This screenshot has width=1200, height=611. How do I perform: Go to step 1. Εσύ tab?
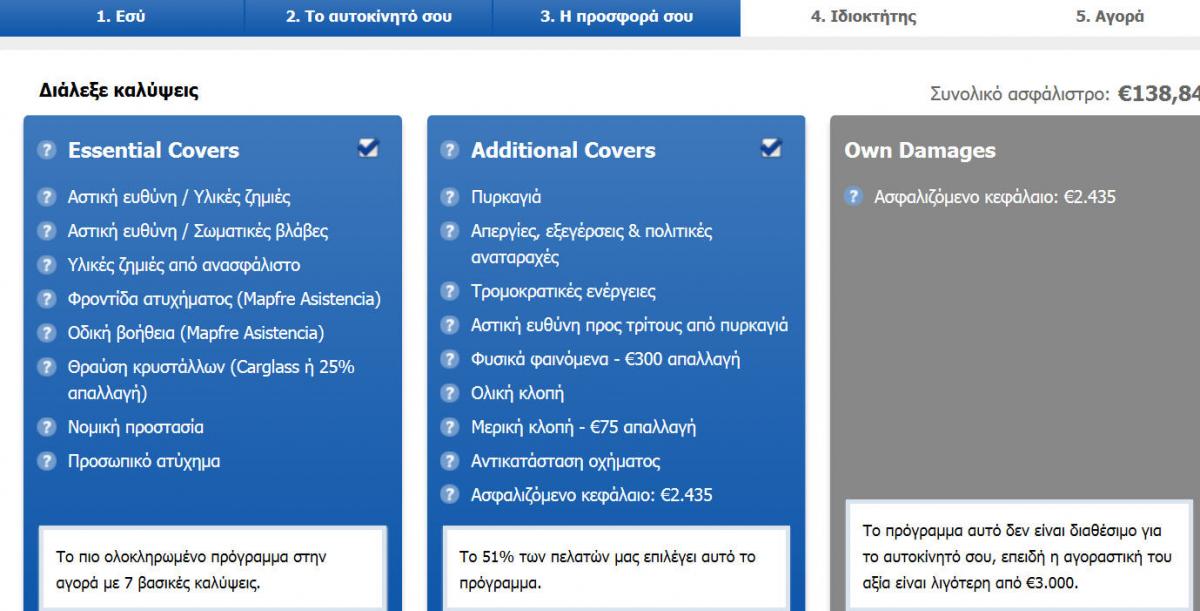pos(122,17)
